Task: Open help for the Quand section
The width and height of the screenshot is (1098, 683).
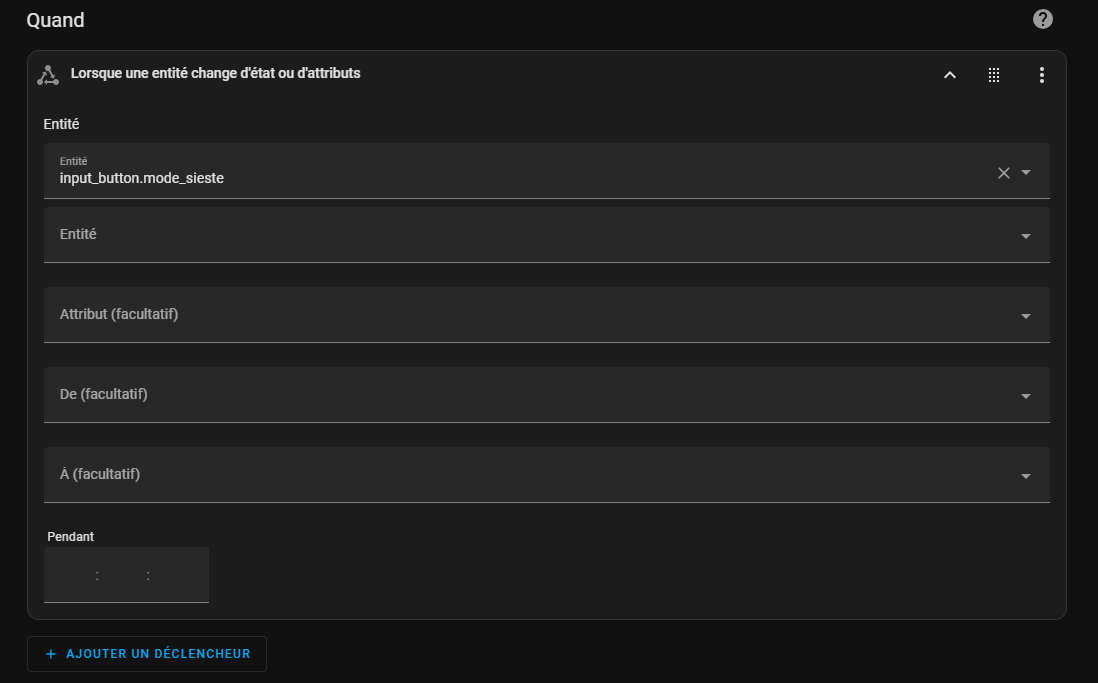Action: (1043, 20)
